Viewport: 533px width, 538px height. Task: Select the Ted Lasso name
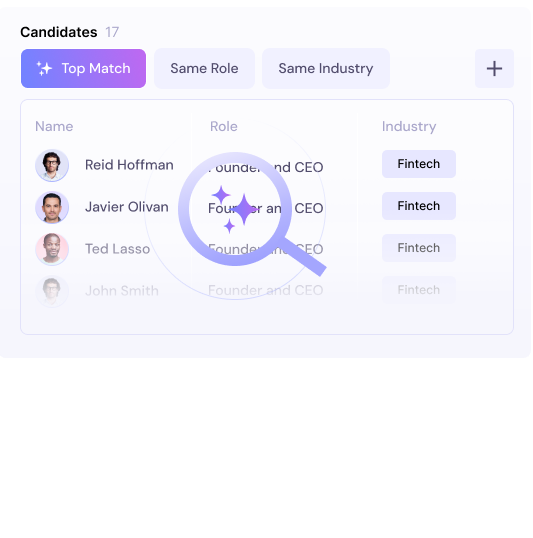[117, 249]
